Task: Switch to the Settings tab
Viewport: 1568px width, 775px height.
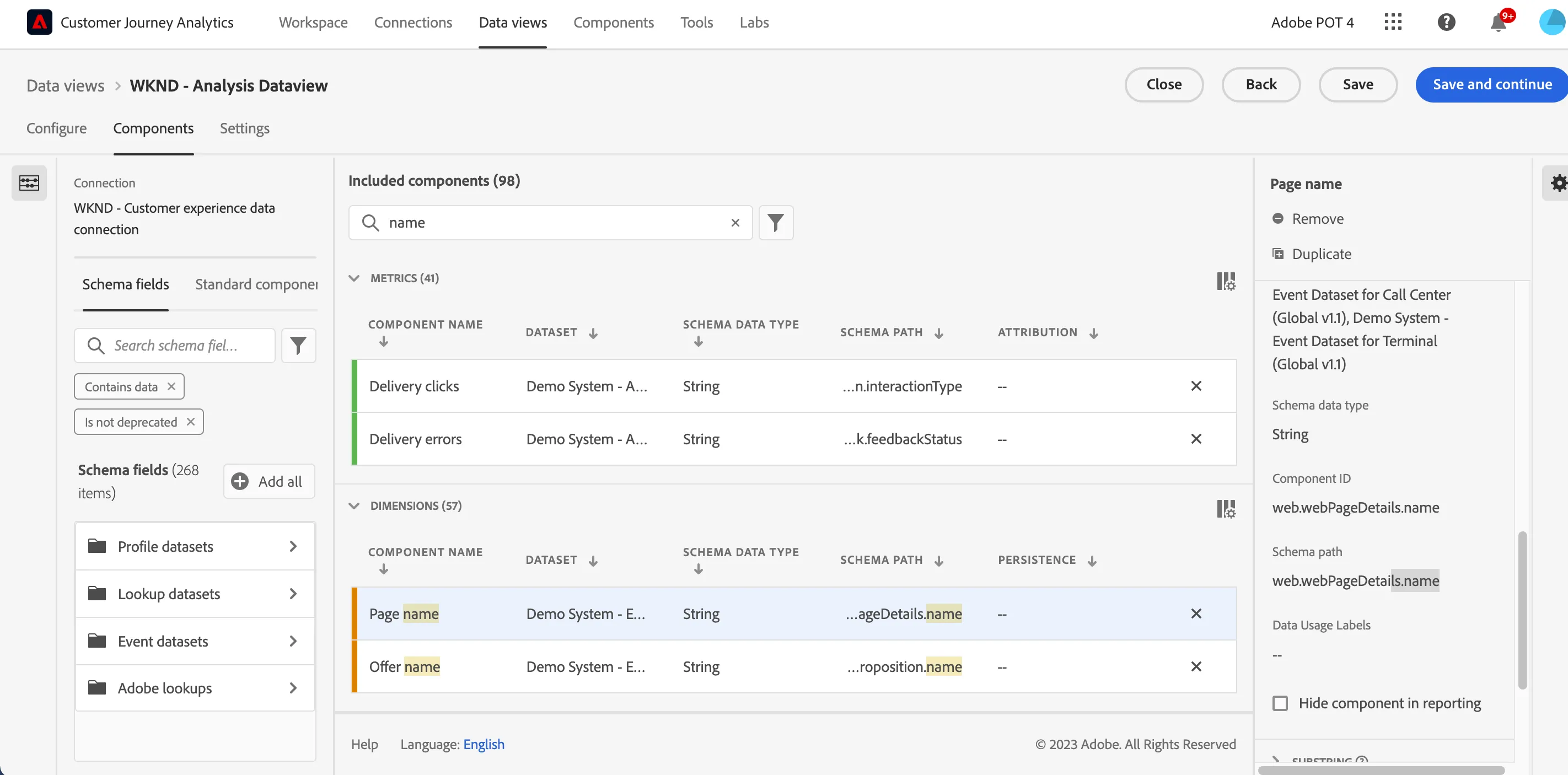Action: pyautogui.click(x=244, y=128)
